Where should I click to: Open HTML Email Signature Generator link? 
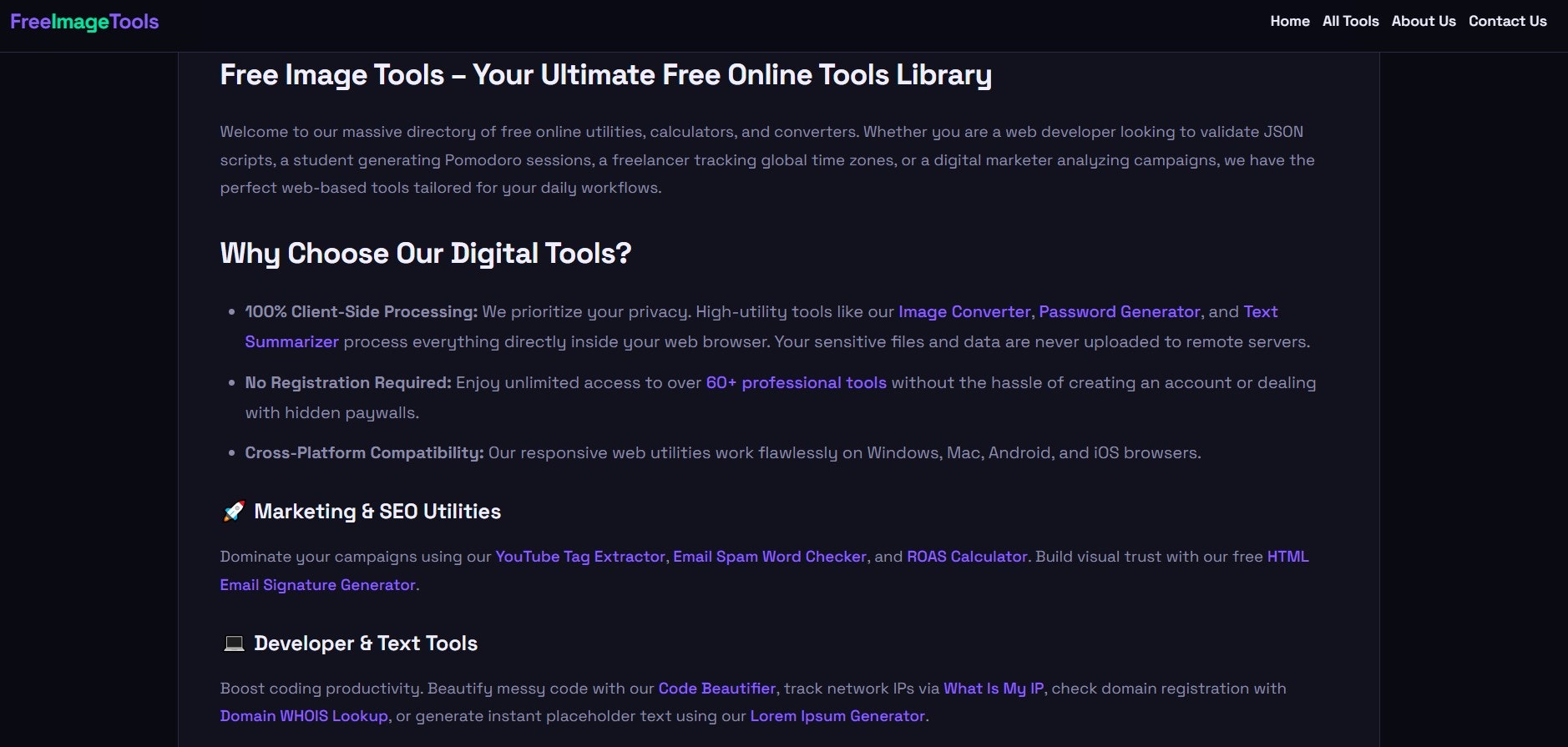(x=317, y=585)
